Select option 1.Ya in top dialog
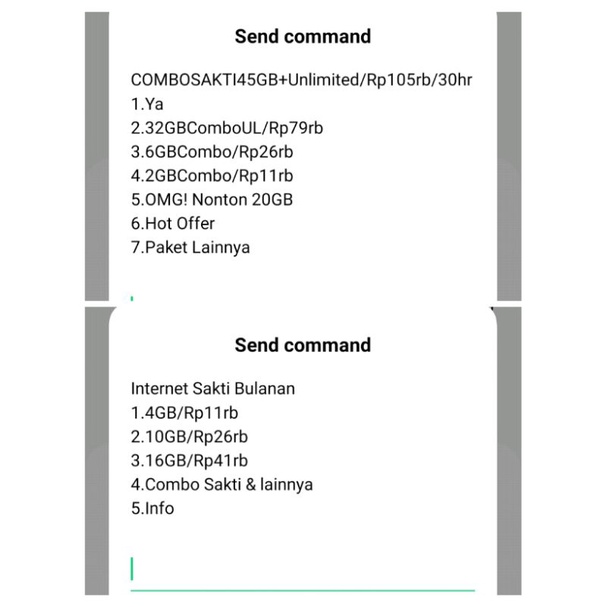The width and height of the screenshot is (607, 607). click(x=147, y=103)
